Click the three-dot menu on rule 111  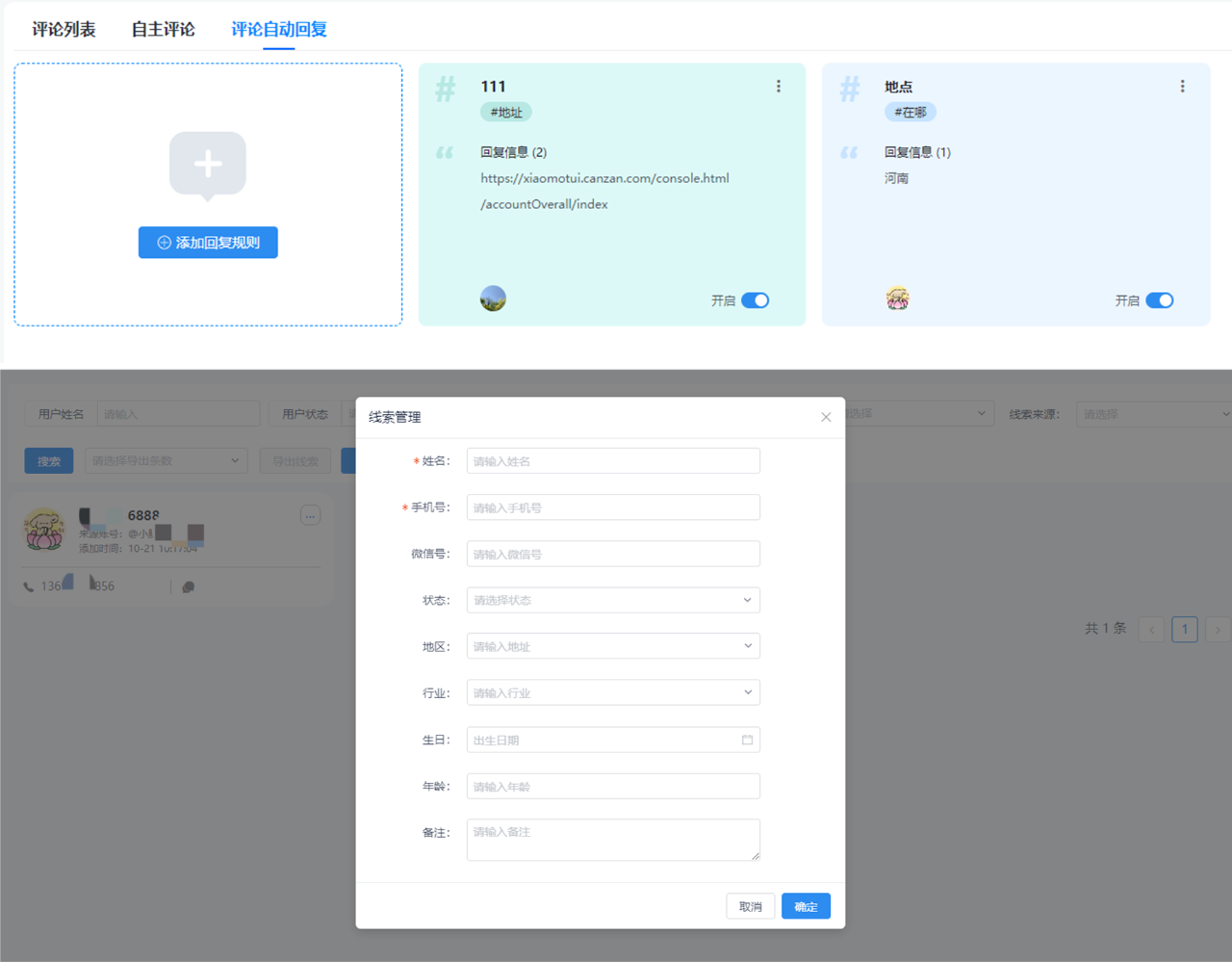click(x=778, y=87)
